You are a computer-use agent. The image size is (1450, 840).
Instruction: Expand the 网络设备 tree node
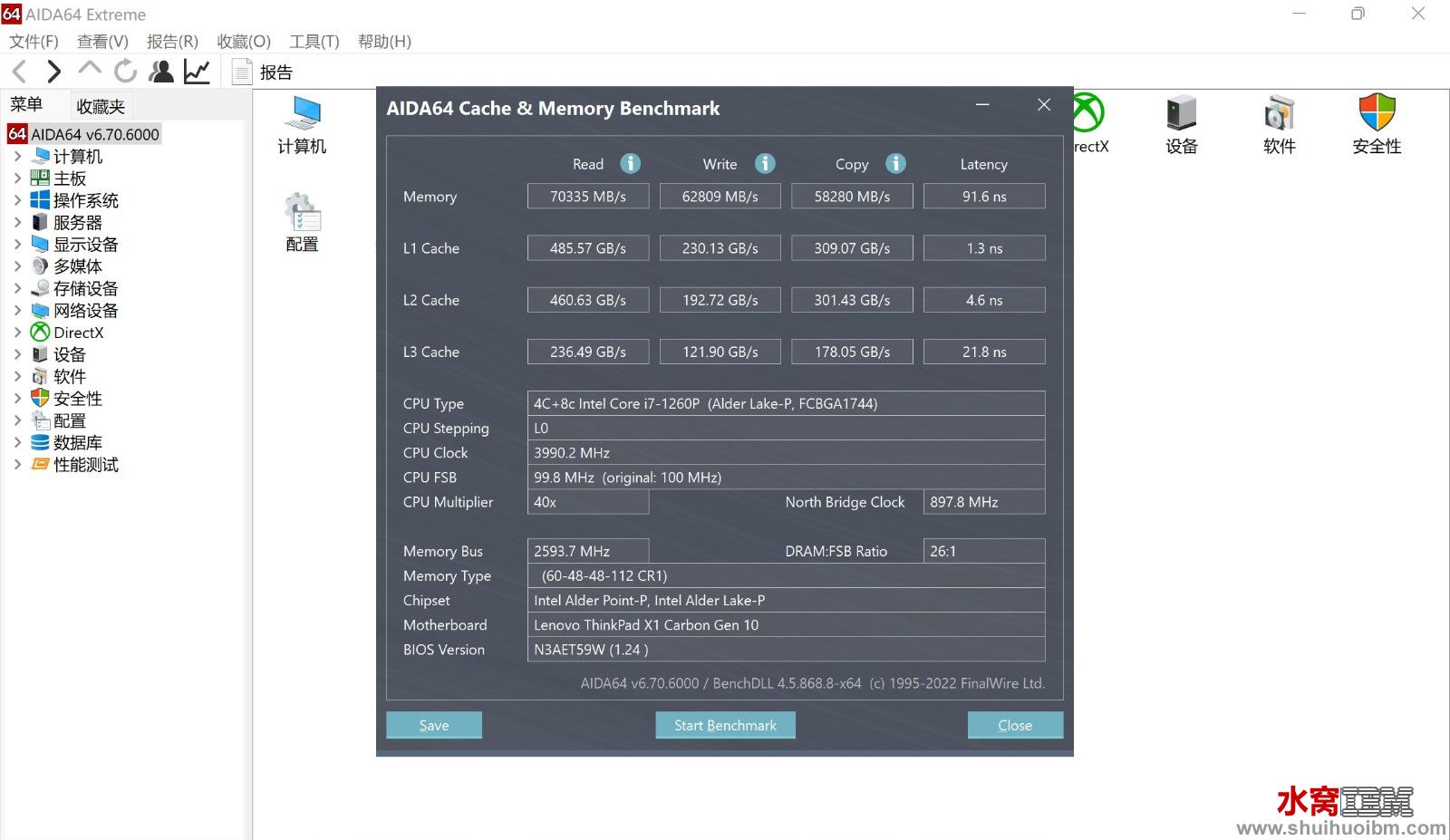point(17,310)
